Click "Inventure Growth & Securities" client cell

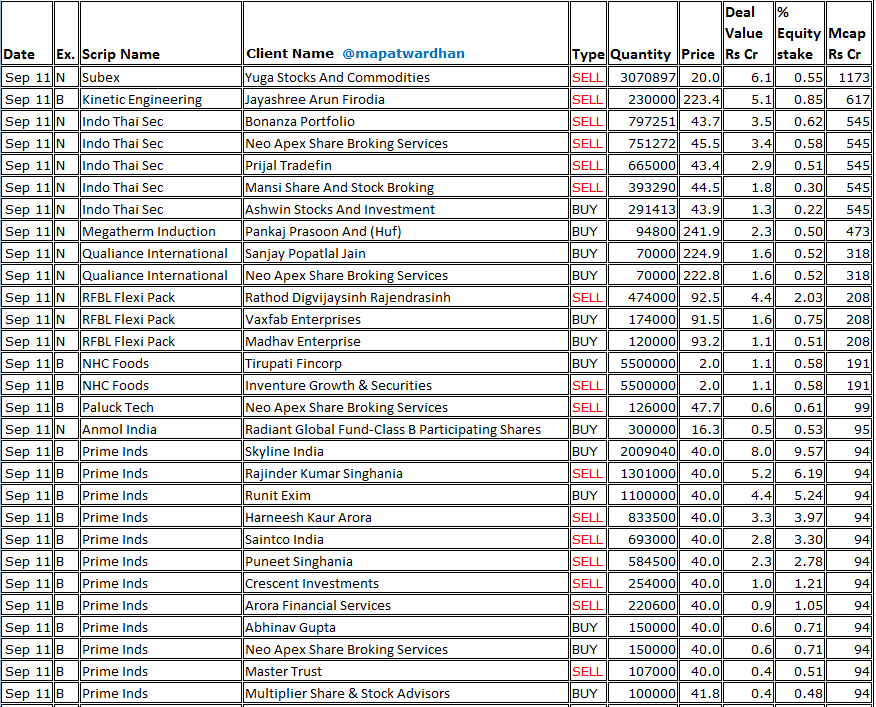[406, 386]
